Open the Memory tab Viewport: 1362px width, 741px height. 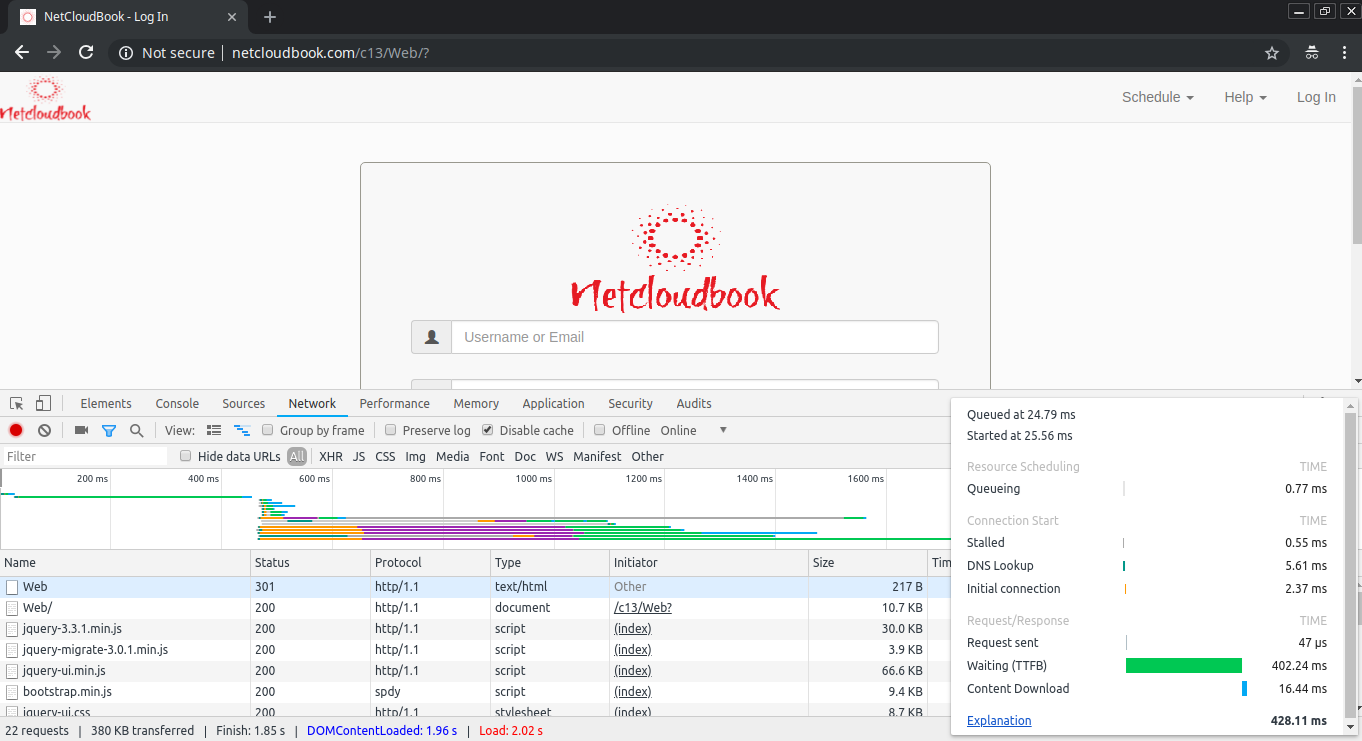[x=476, y=404]
